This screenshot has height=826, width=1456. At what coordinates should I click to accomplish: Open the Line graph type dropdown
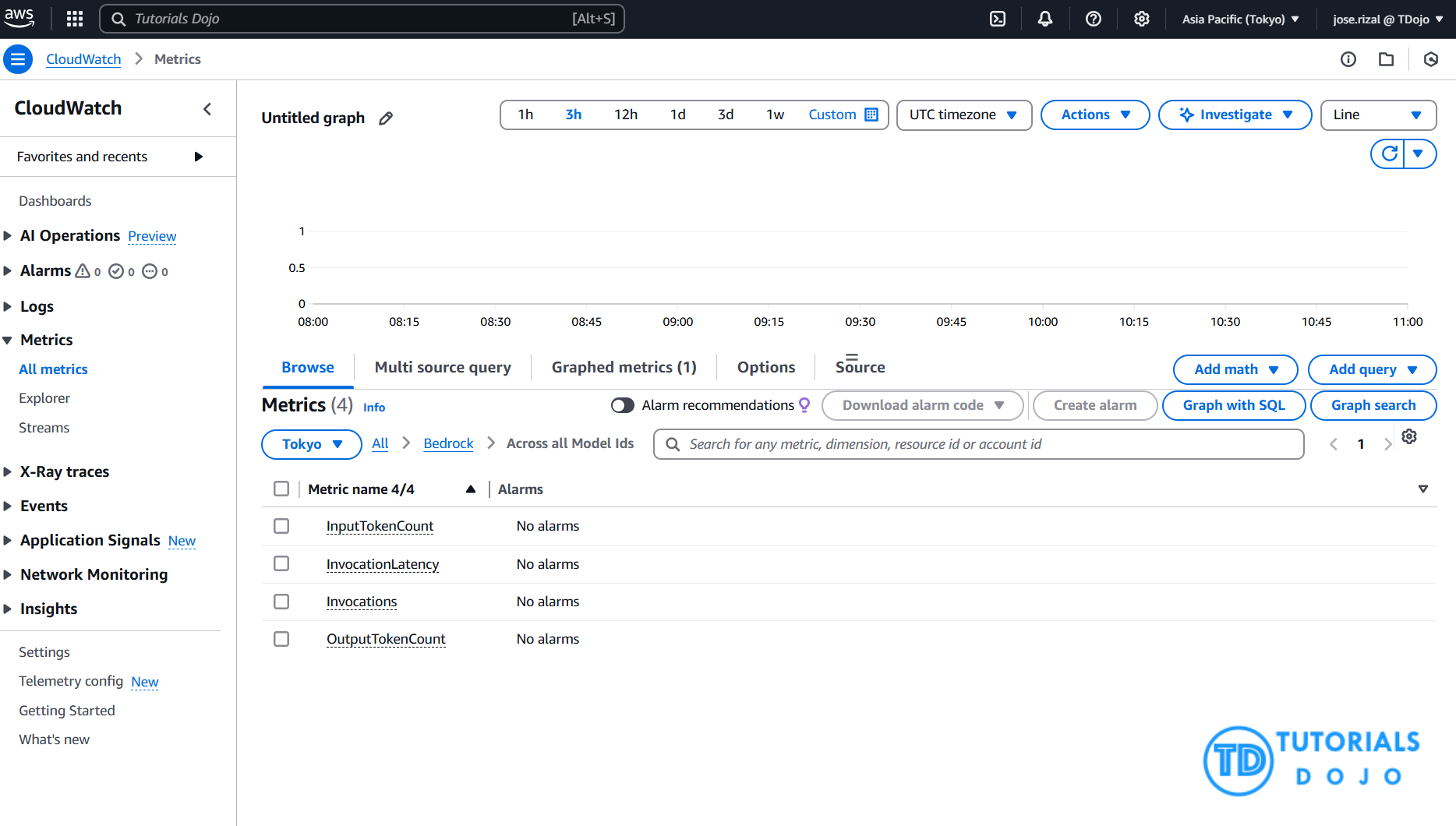(x=1378, y=115)
